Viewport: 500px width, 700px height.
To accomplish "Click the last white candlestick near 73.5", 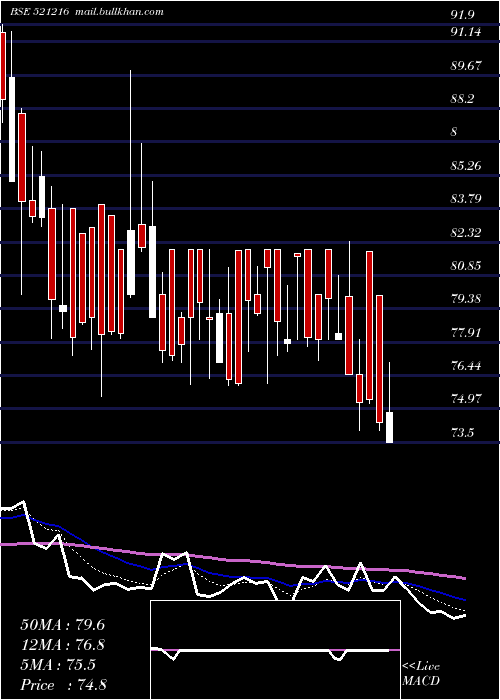I will coord(389,427).
